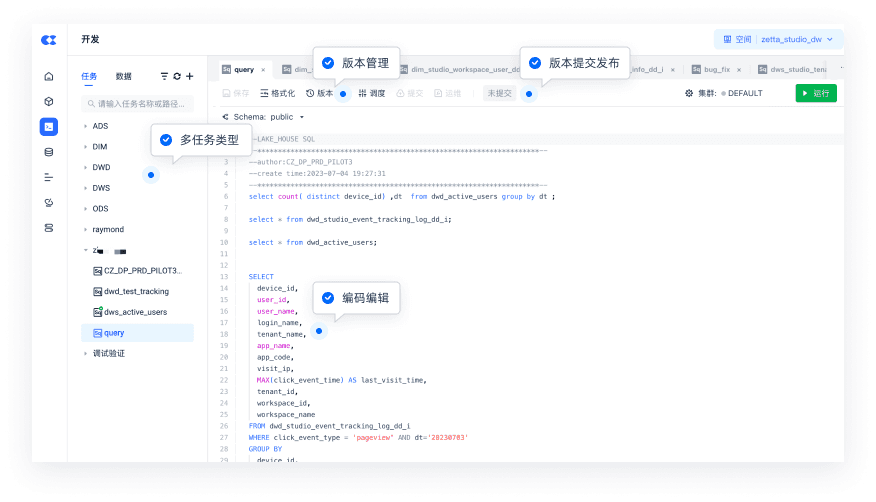Click the home icon in left sidebar

pos(49,76)
